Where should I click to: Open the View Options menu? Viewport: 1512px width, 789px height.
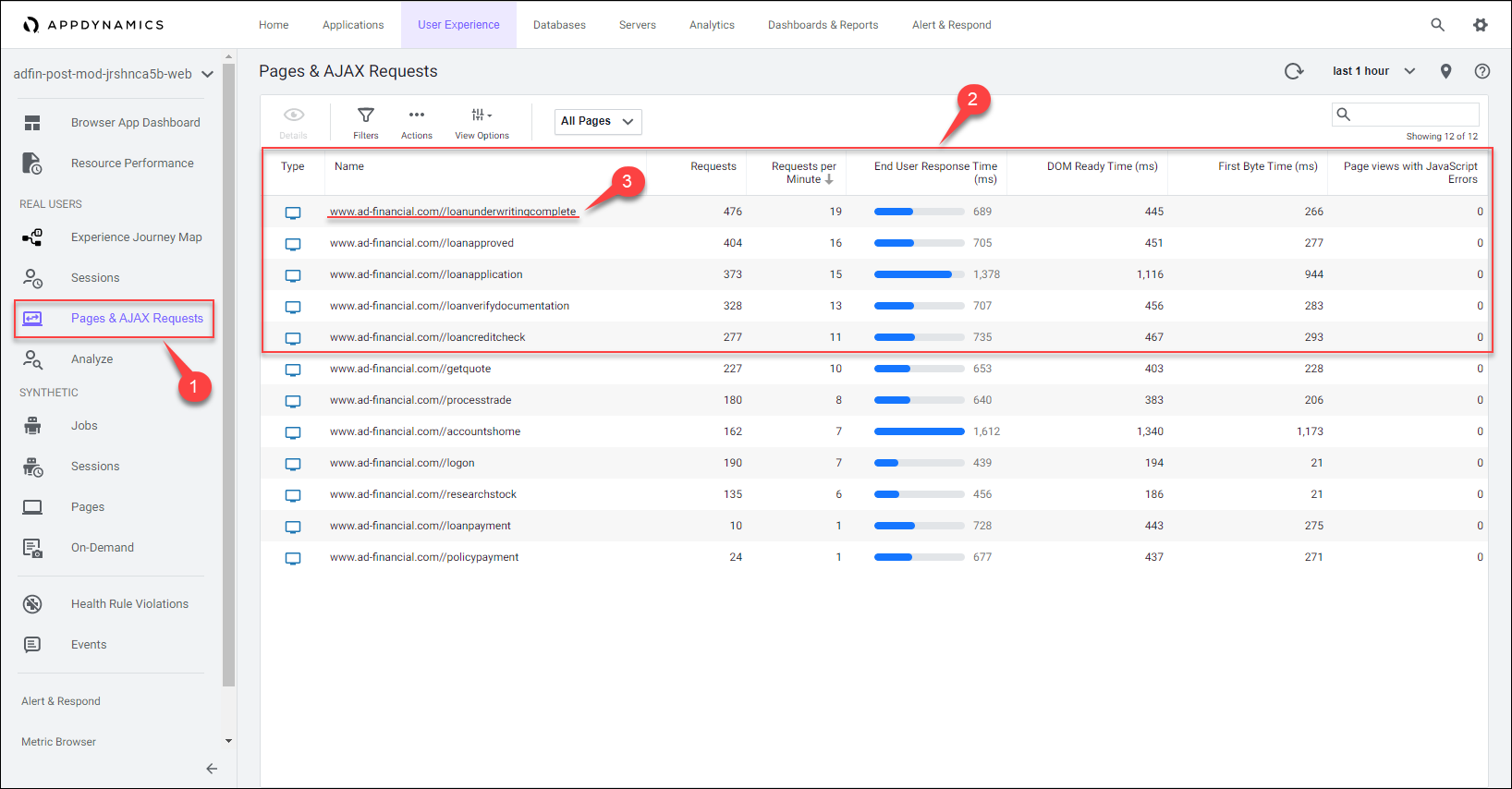click(482, 115)
